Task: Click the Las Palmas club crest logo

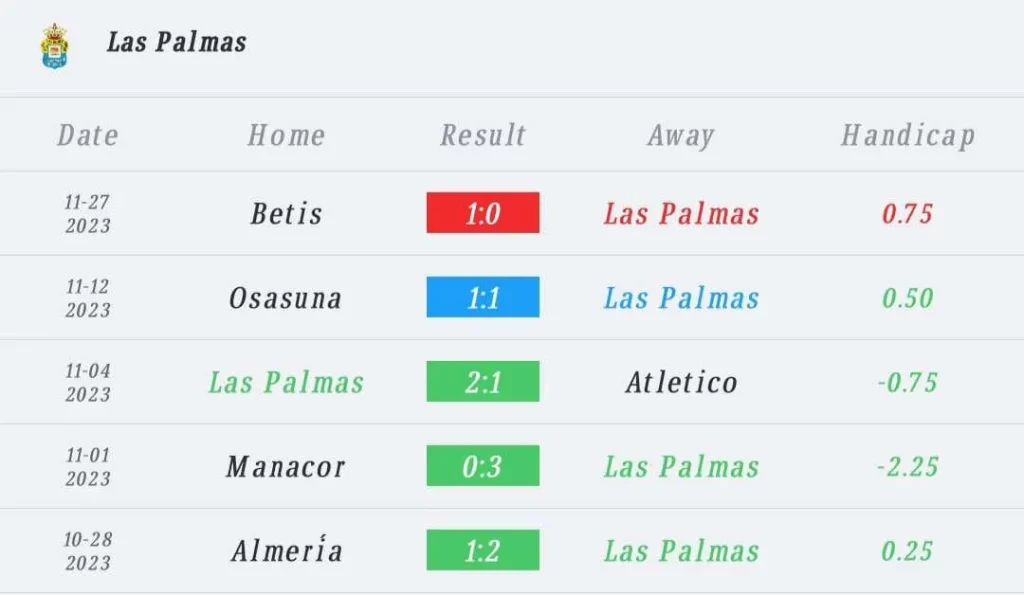Action: point(54,46)
